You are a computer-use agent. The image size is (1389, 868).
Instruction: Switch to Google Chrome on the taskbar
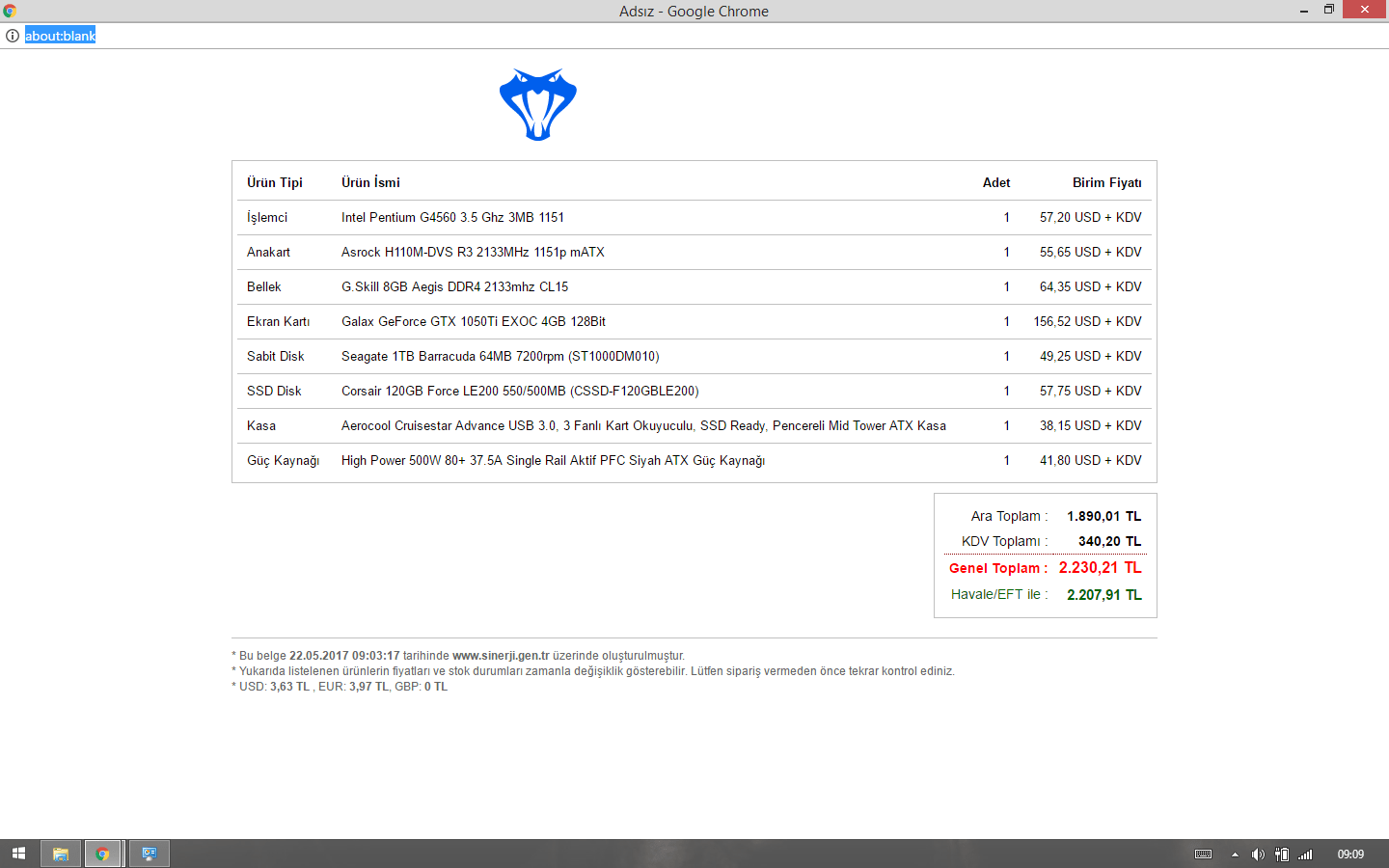pyautogui.click(x=102, y=854)
